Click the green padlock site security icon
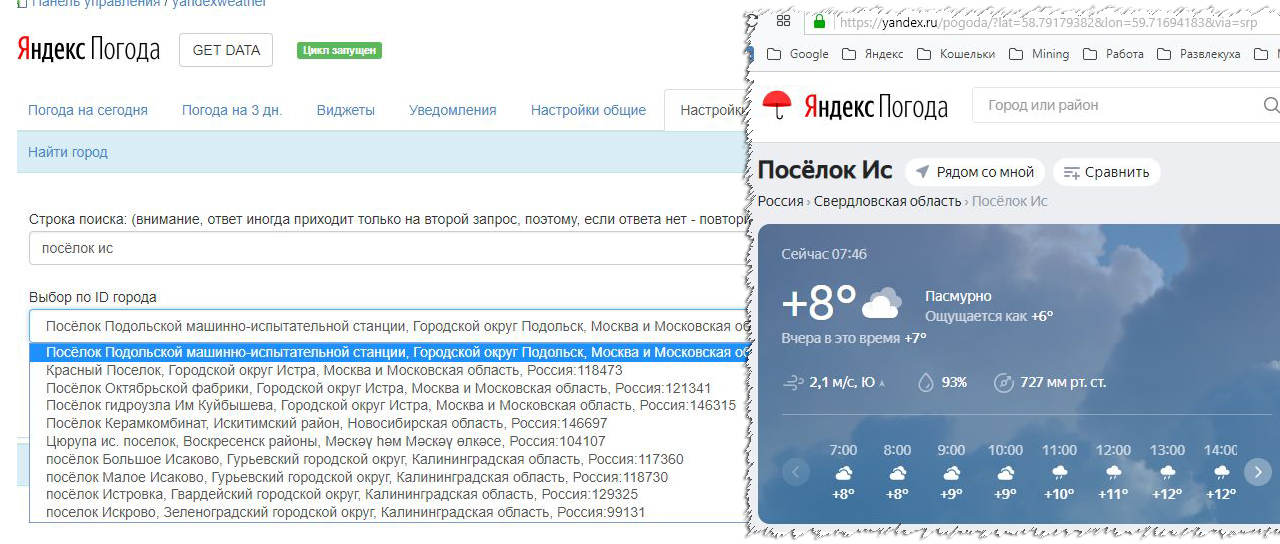 pyautogui.click(x=819, y=21)
